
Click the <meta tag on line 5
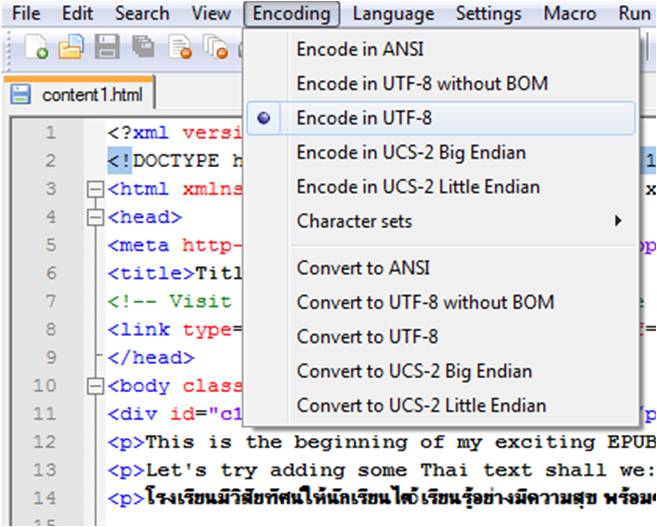click(x=138, y=245)
